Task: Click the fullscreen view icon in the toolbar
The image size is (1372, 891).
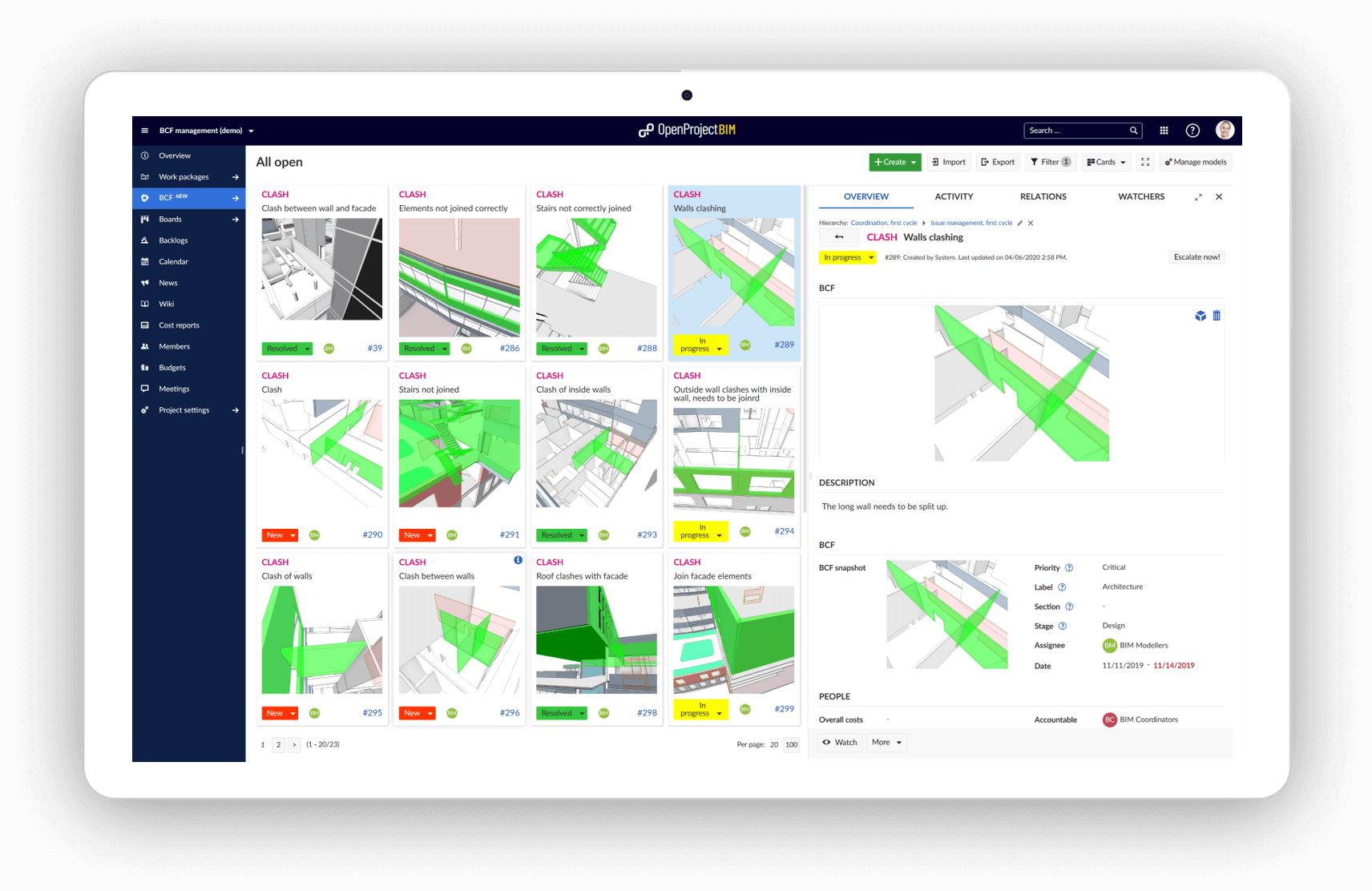Action: pyautogui.click(x=1144, y=162)
